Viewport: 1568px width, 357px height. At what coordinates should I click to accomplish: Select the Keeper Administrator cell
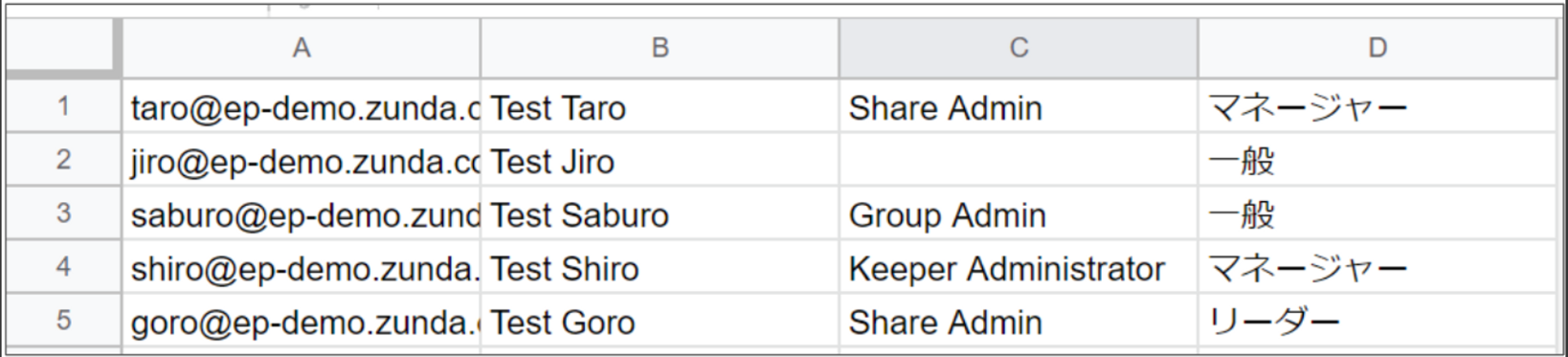(1019, 267)
